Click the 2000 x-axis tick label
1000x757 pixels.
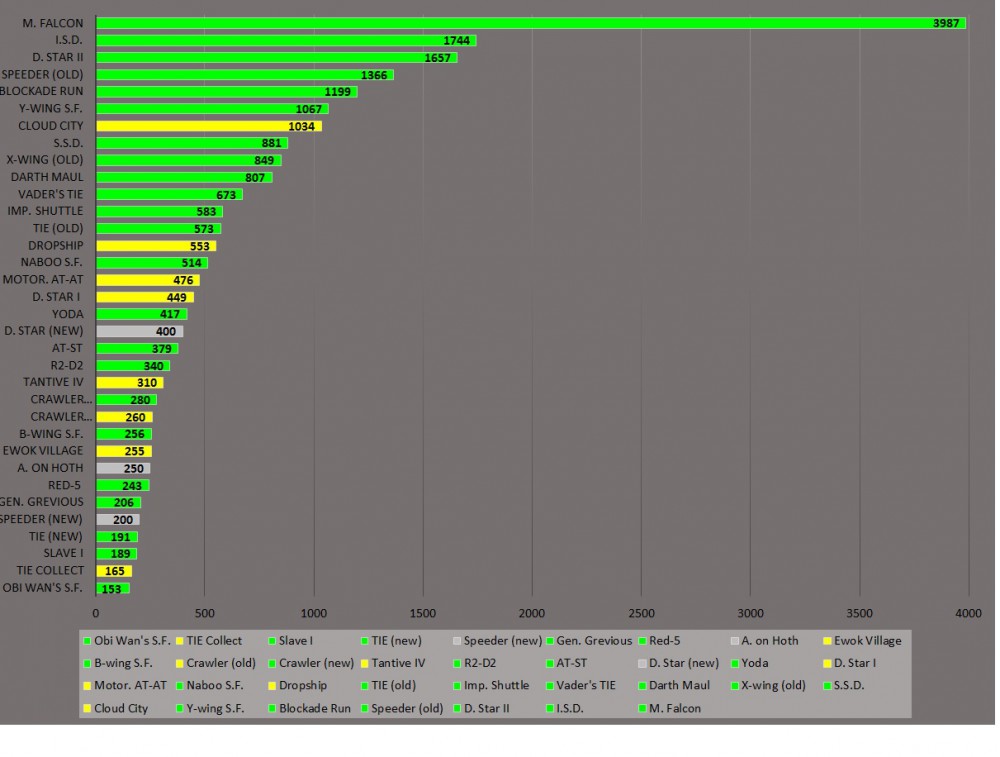531,614
